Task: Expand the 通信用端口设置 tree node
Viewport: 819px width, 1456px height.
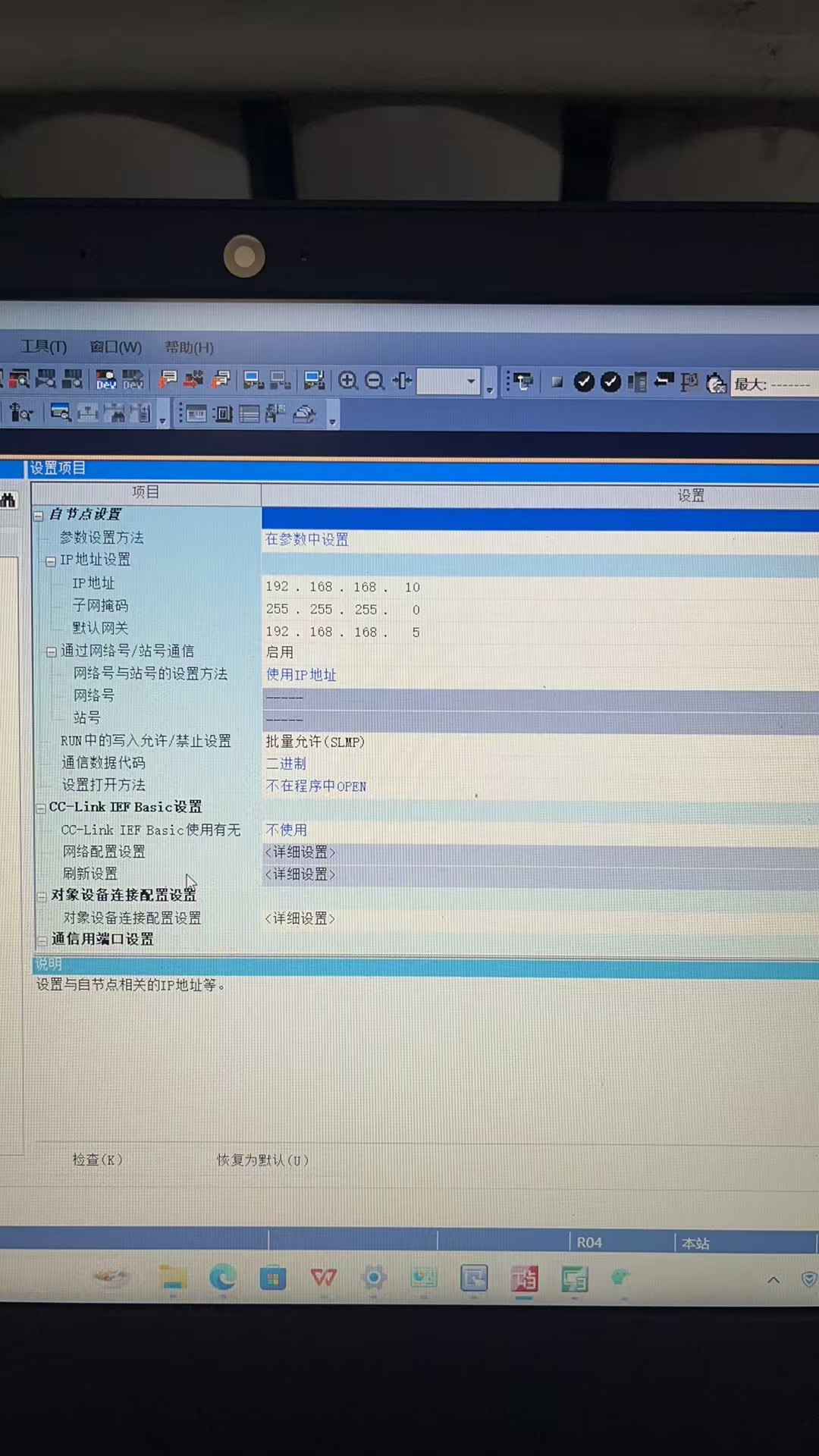Action: (x=42, y=940)
